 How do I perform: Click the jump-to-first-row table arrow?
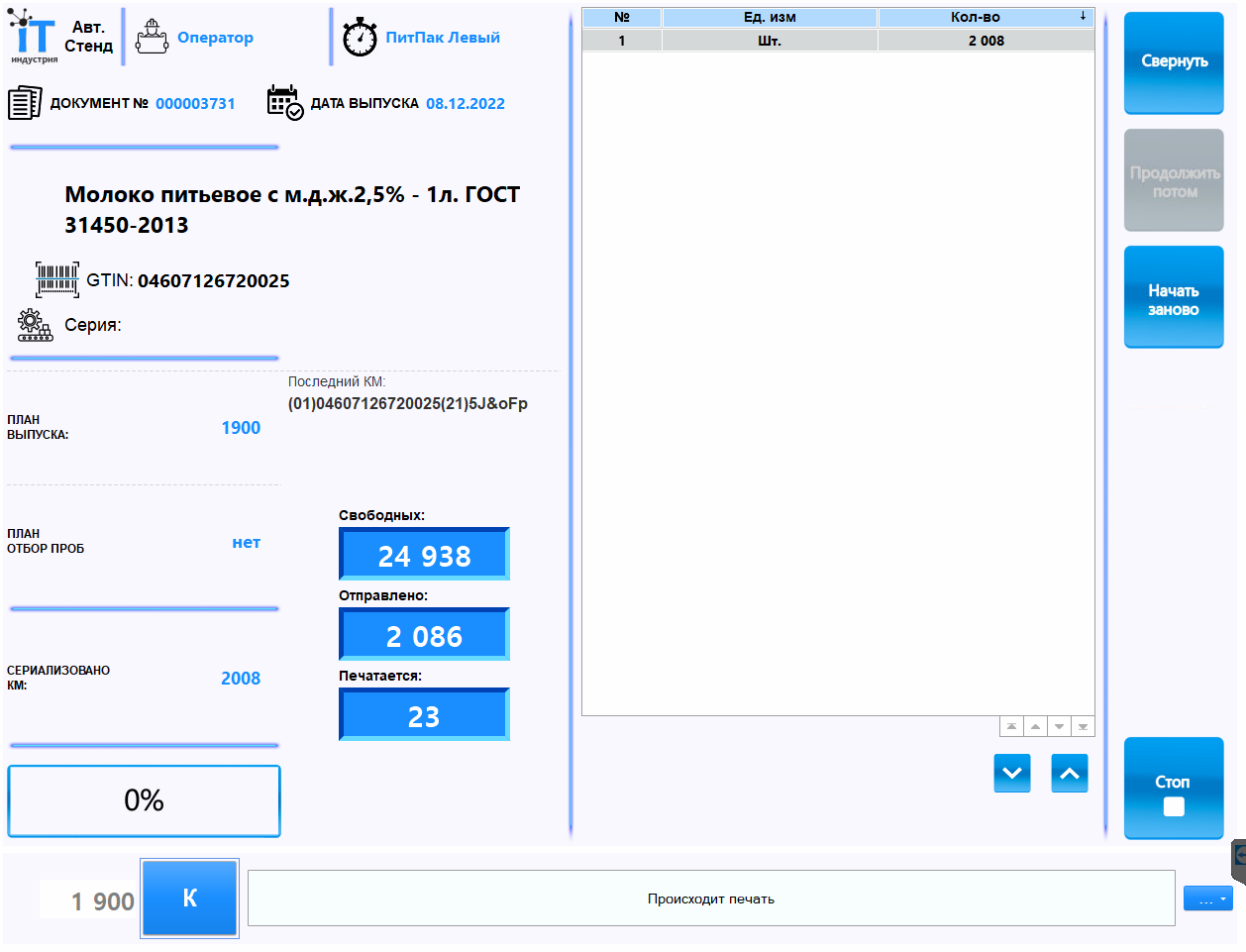(x=1011, y=726)
